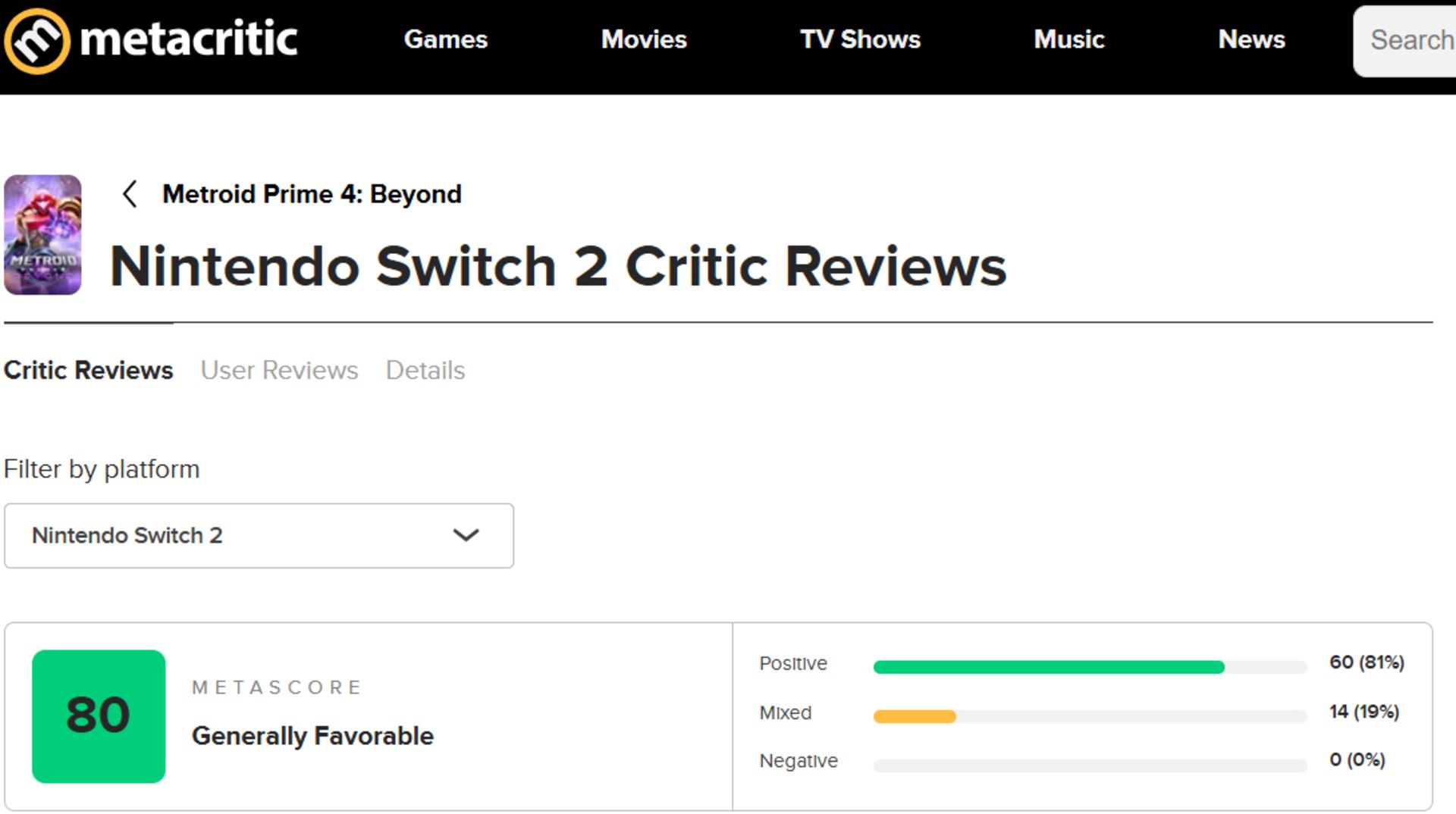Select the Critic Reviews tab
The width and height of the screenshot is (1456, 814).
click(88, 371)
